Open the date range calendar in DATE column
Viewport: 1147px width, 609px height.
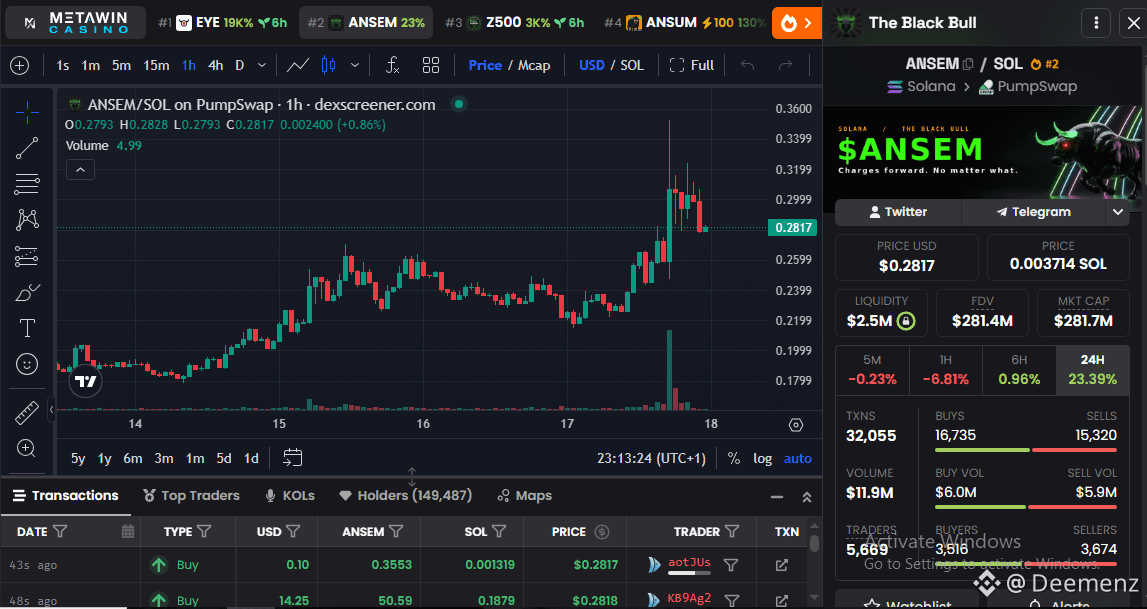tap(127, 532)
